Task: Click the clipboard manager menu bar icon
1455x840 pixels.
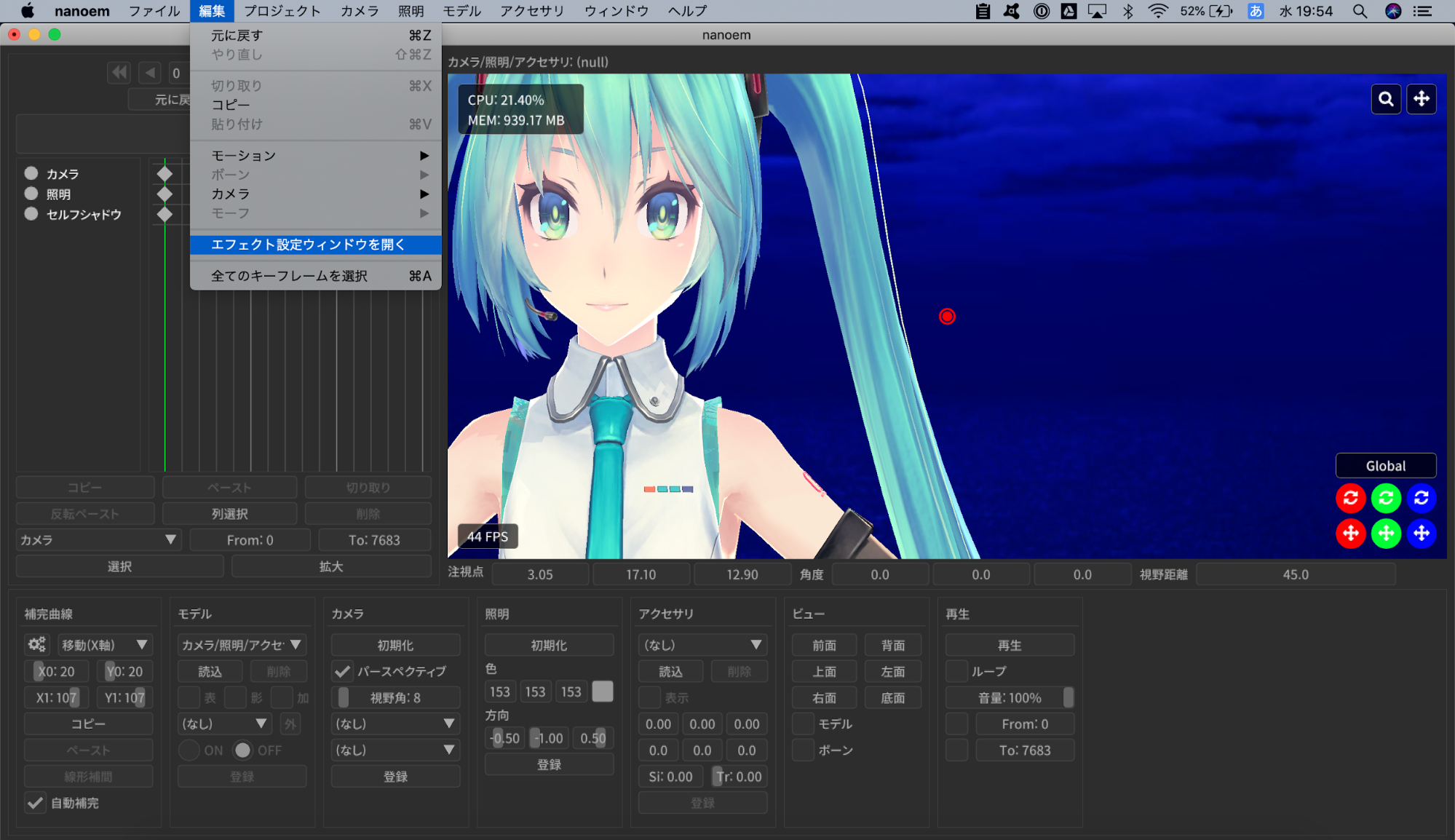Action: click(983, 11)
